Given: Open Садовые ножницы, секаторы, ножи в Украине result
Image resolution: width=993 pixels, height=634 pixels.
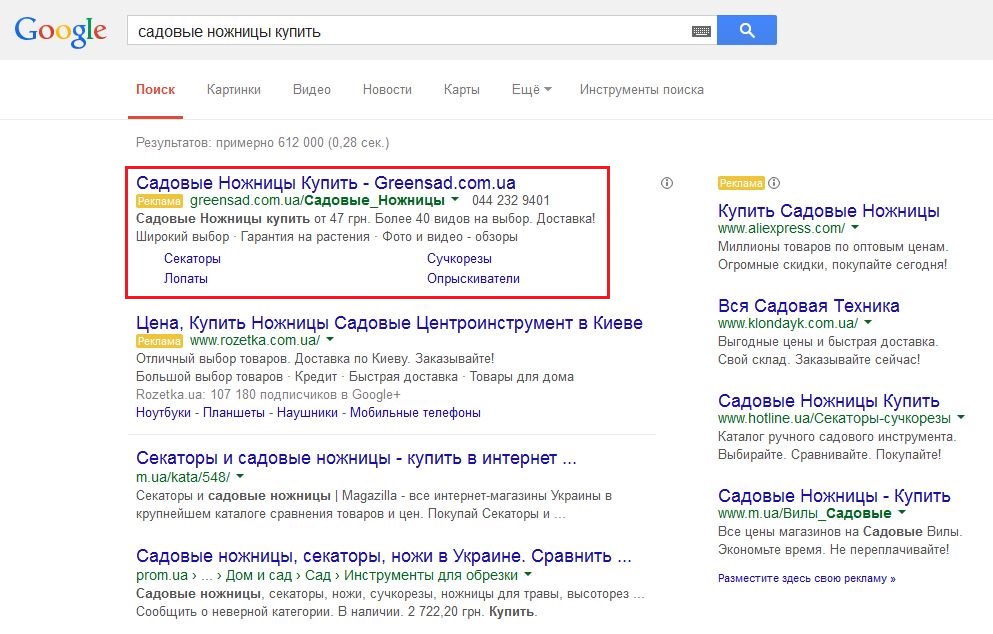Looking at the screenshot, I should (x=384, y=556).
